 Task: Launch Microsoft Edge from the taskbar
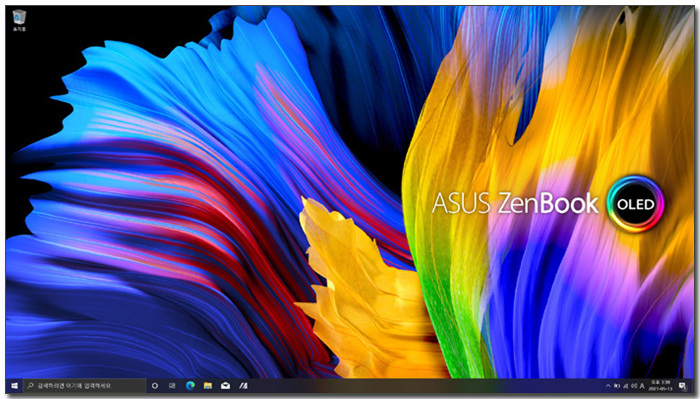[x=191, y=386]
